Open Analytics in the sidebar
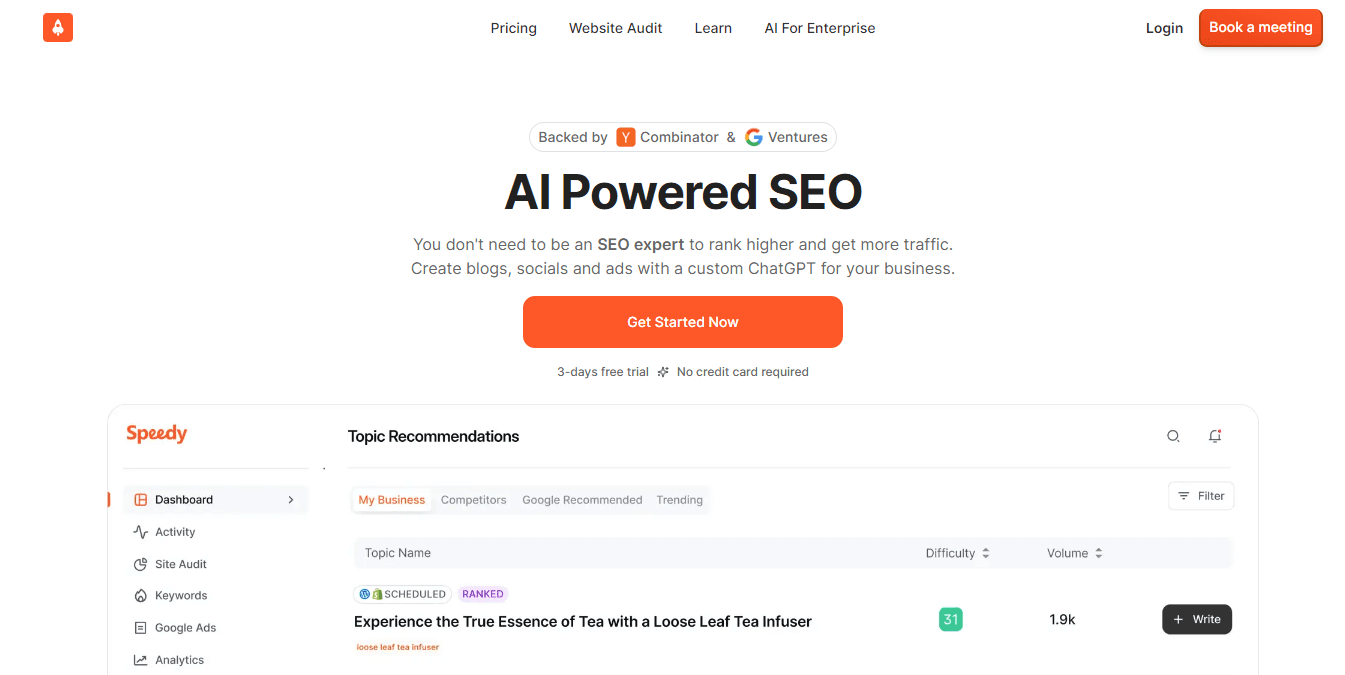Image resolution: width=1345 pixels, height=675 pixels. [x=179, y=660]
